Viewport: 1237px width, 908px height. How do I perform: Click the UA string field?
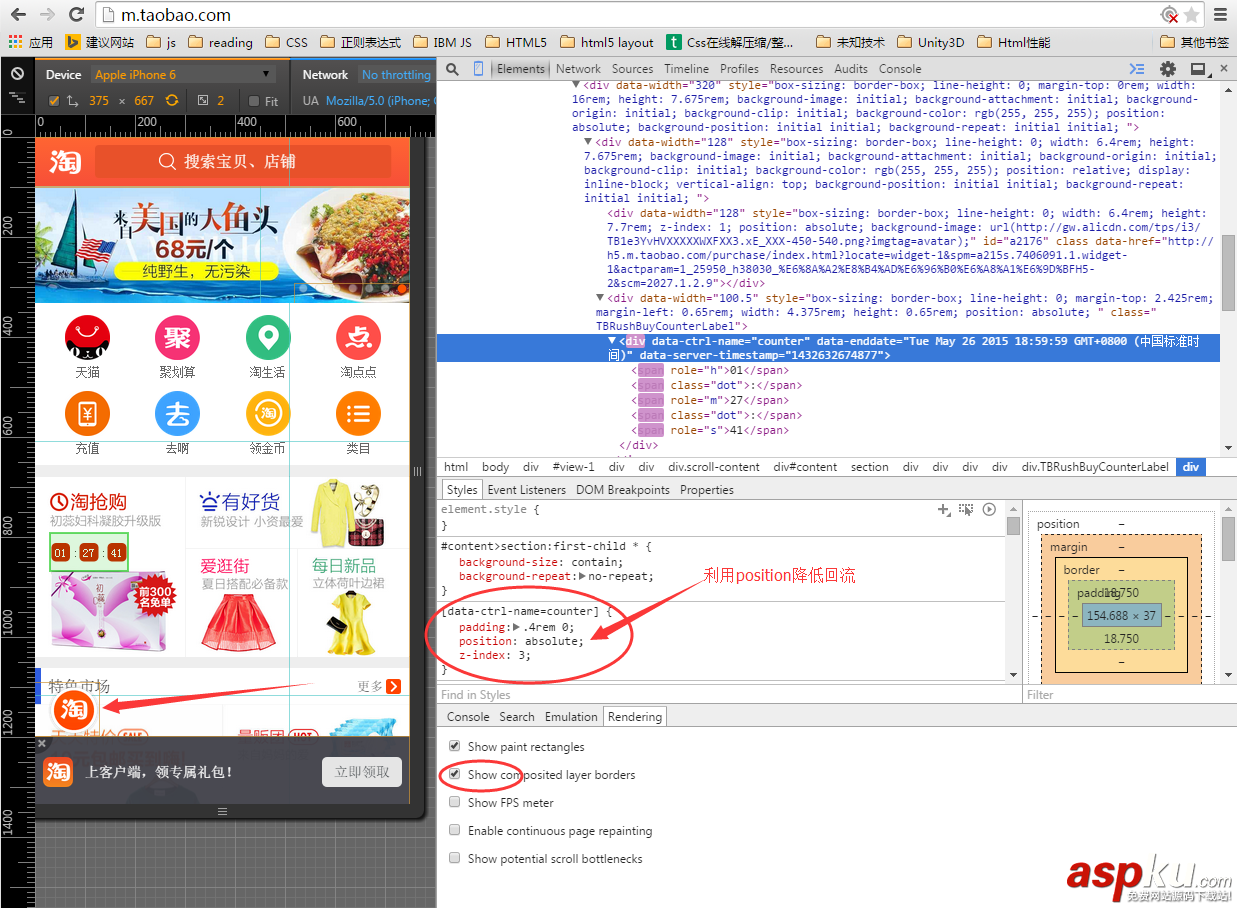point(380,101)
